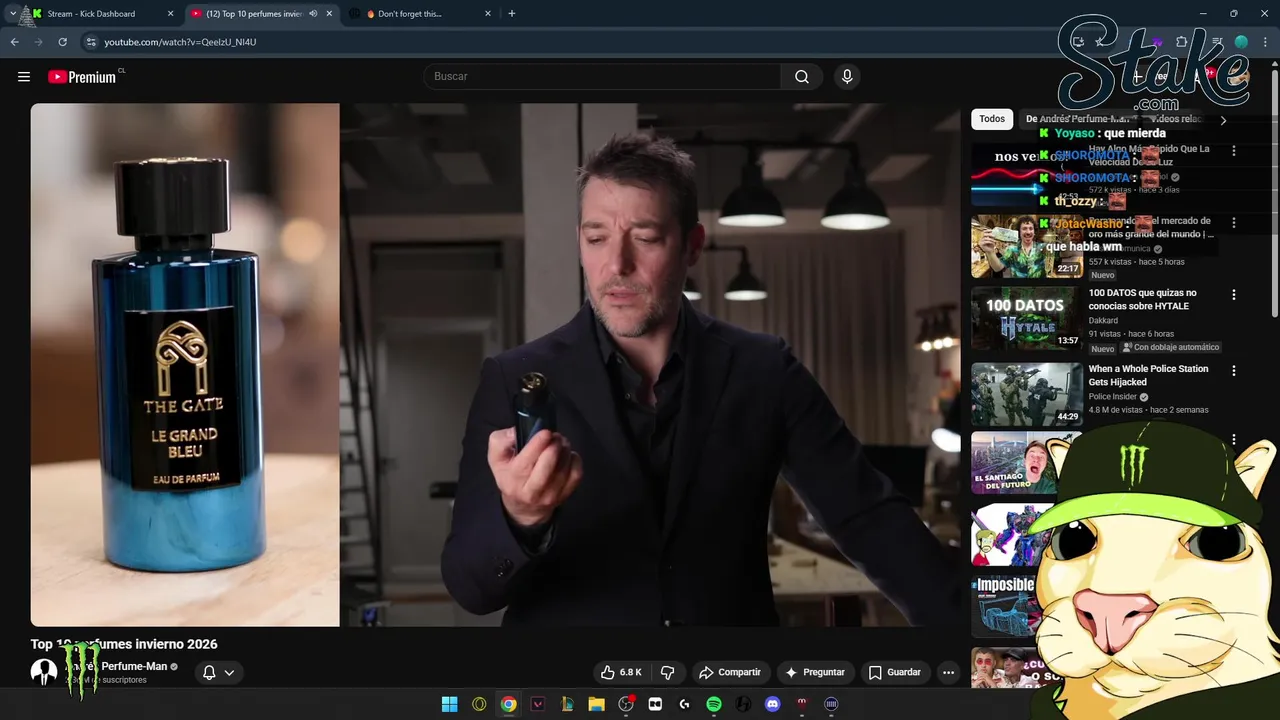Viewport: 1280px width, 720px height.
Task: Start voice search with the microphone
Action: pyautogui.click(x=847, y=77)
